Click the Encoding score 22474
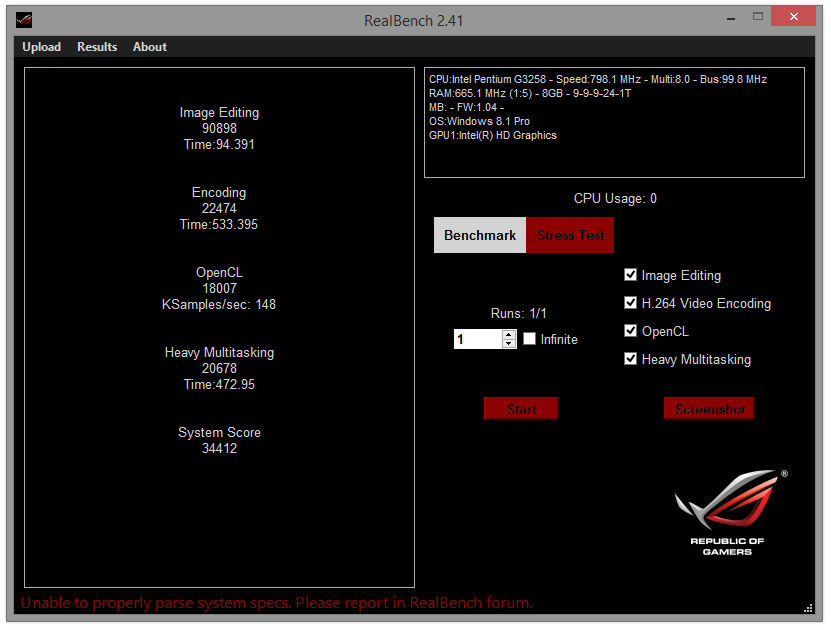Viewport: 831px width, 630px height. click(x=219, y=208)
